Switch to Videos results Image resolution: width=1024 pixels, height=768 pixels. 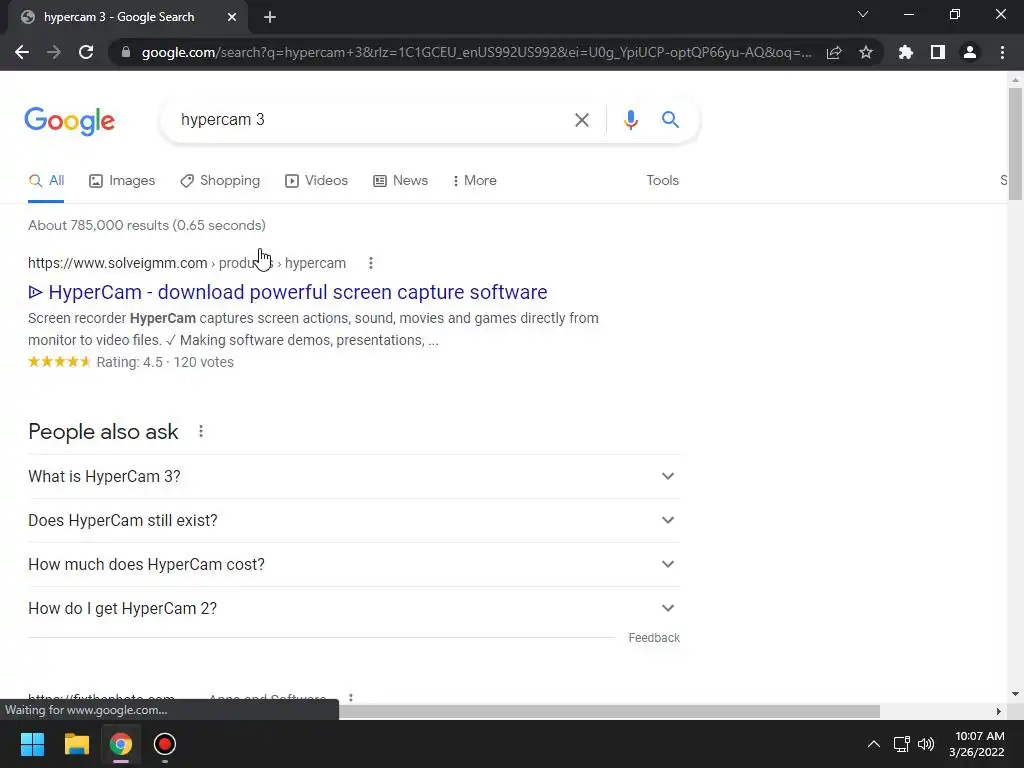[x=317, y=181]
